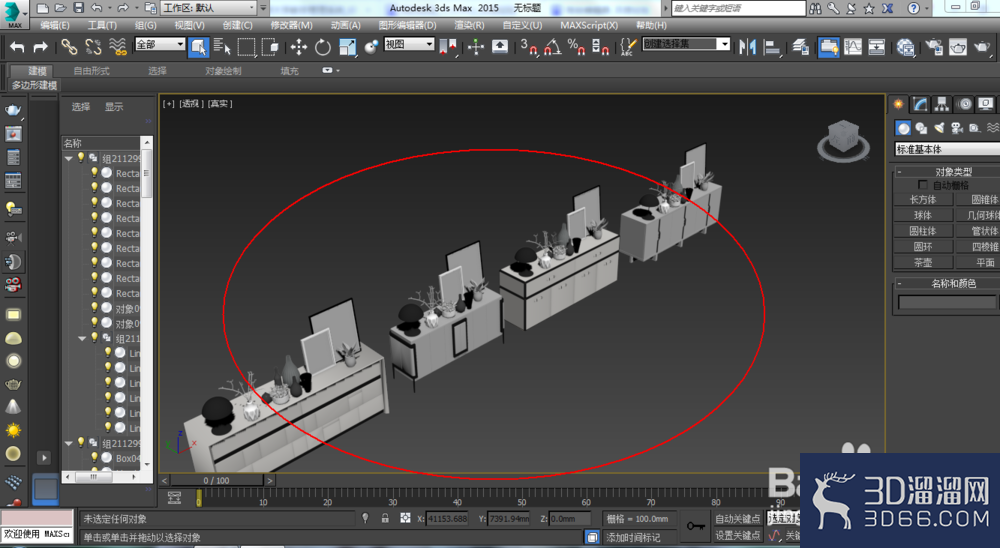Toggle 3D Snaps in main toolbar

click(x=529, y=47)
